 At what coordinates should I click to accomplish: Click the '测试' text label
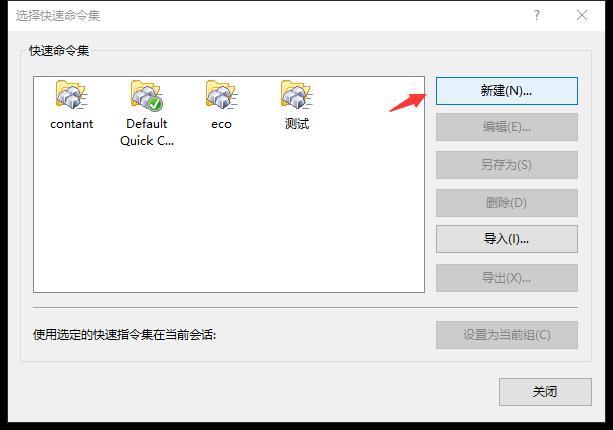pyautogui.click(x=297, y=124)
